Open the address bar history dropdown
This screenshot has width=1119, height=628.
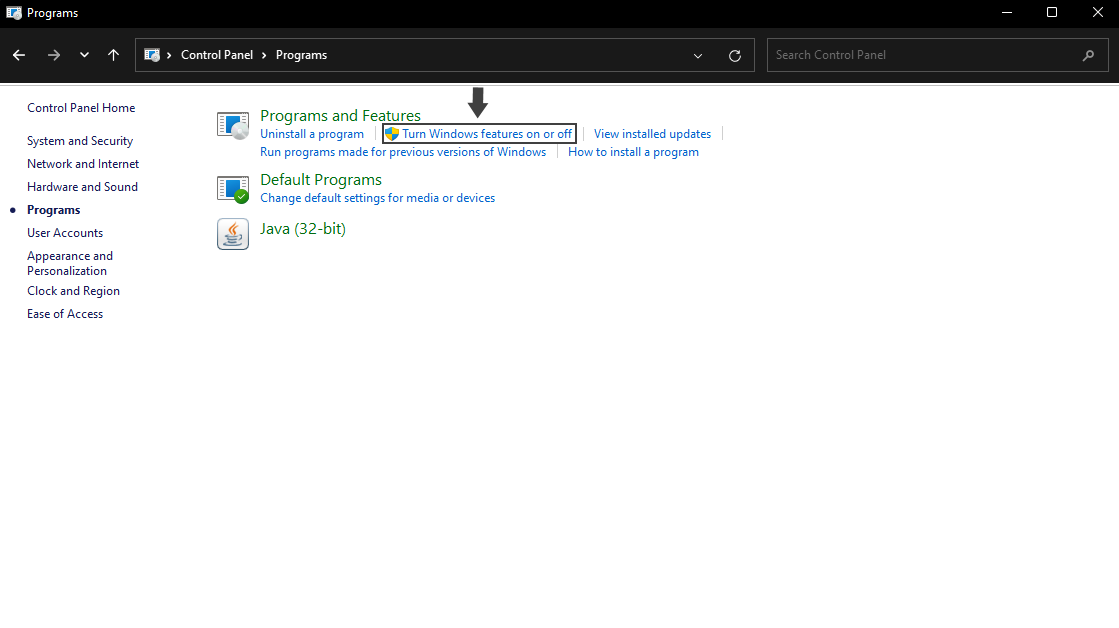698,56
